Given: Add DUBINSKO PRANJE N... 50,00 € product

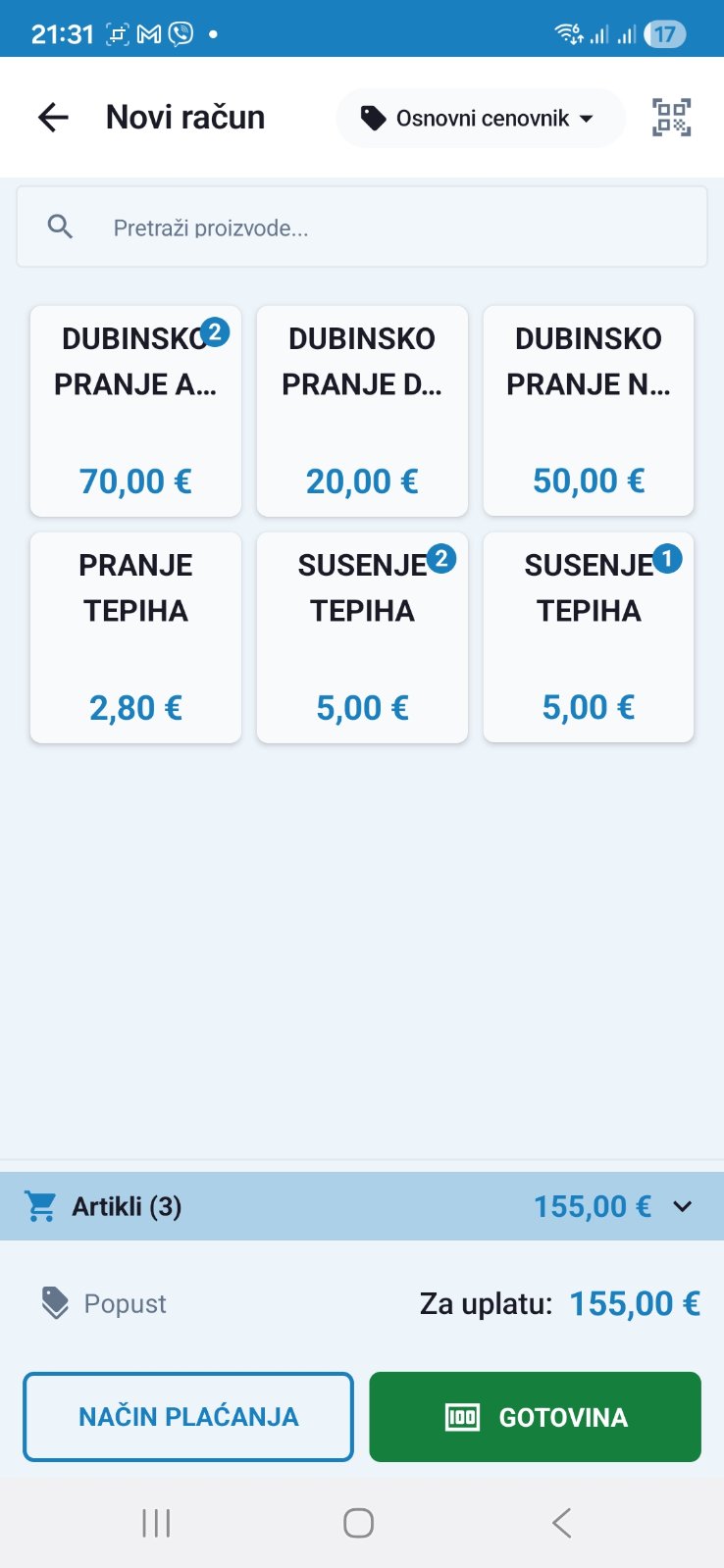Looking at the screenshot, I should 589,412.
